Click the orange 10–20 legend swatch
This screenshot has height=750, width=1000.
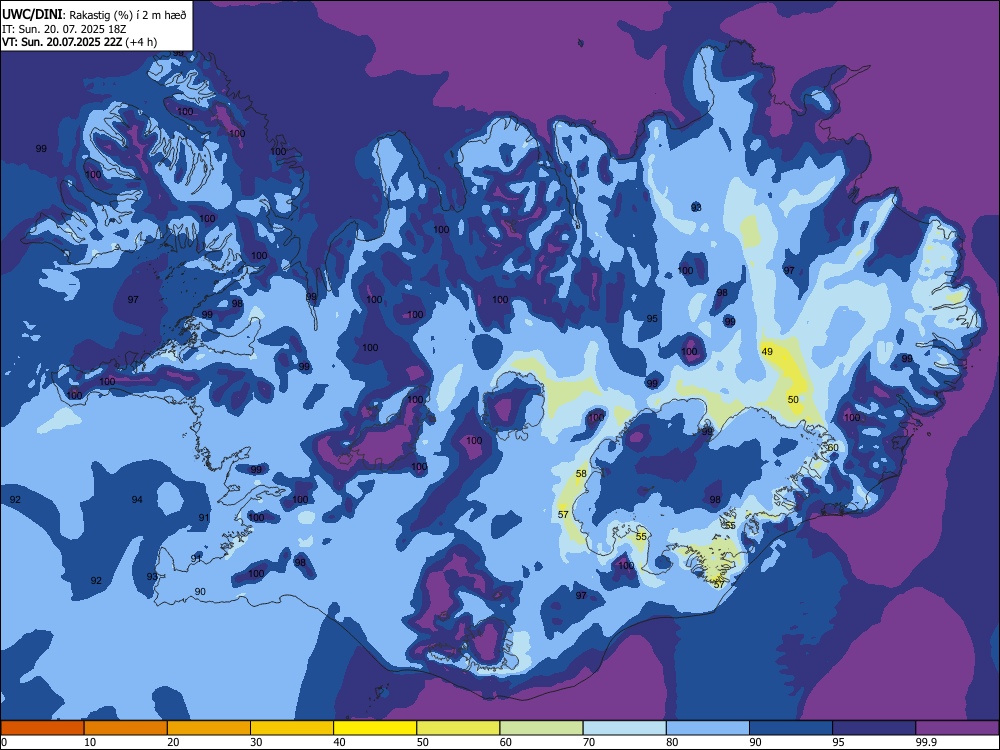[x=126, y=728]
